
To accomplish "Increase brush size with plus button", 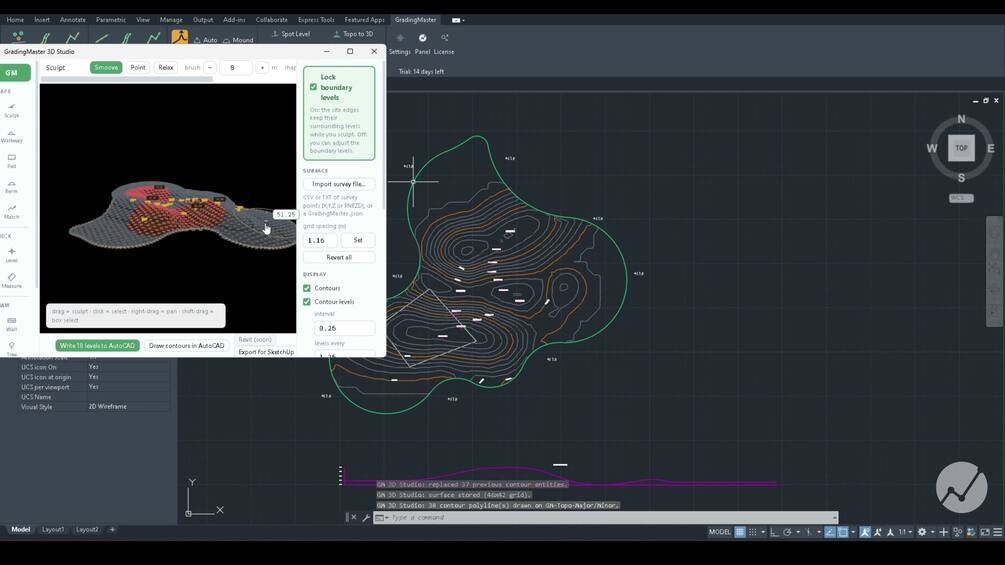I will 262,67.
